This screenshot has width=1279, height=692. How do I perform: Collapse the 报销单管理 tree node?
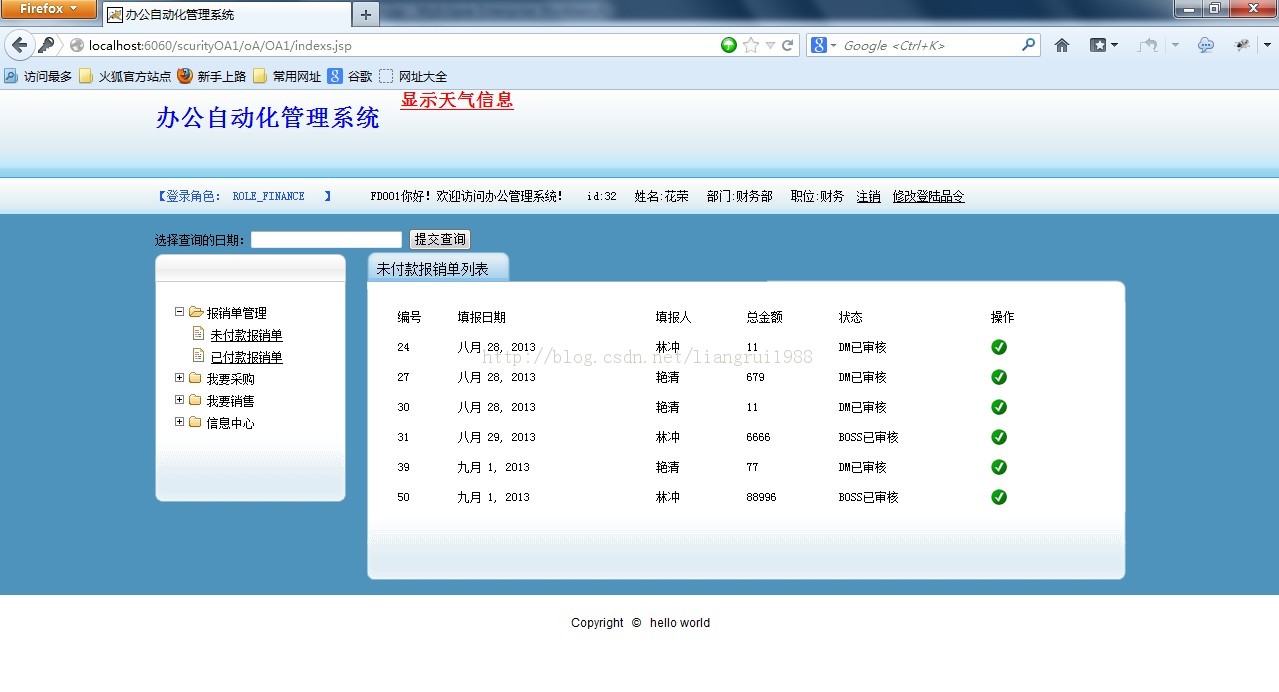point(180,311)
